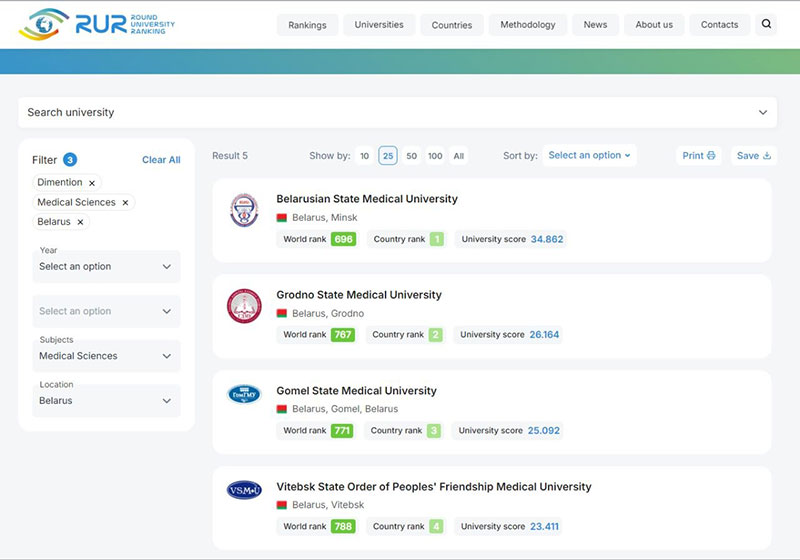Viewport: 800px width, 560px height.
Task: Show 50 results per page
Action: click(412, 156)
